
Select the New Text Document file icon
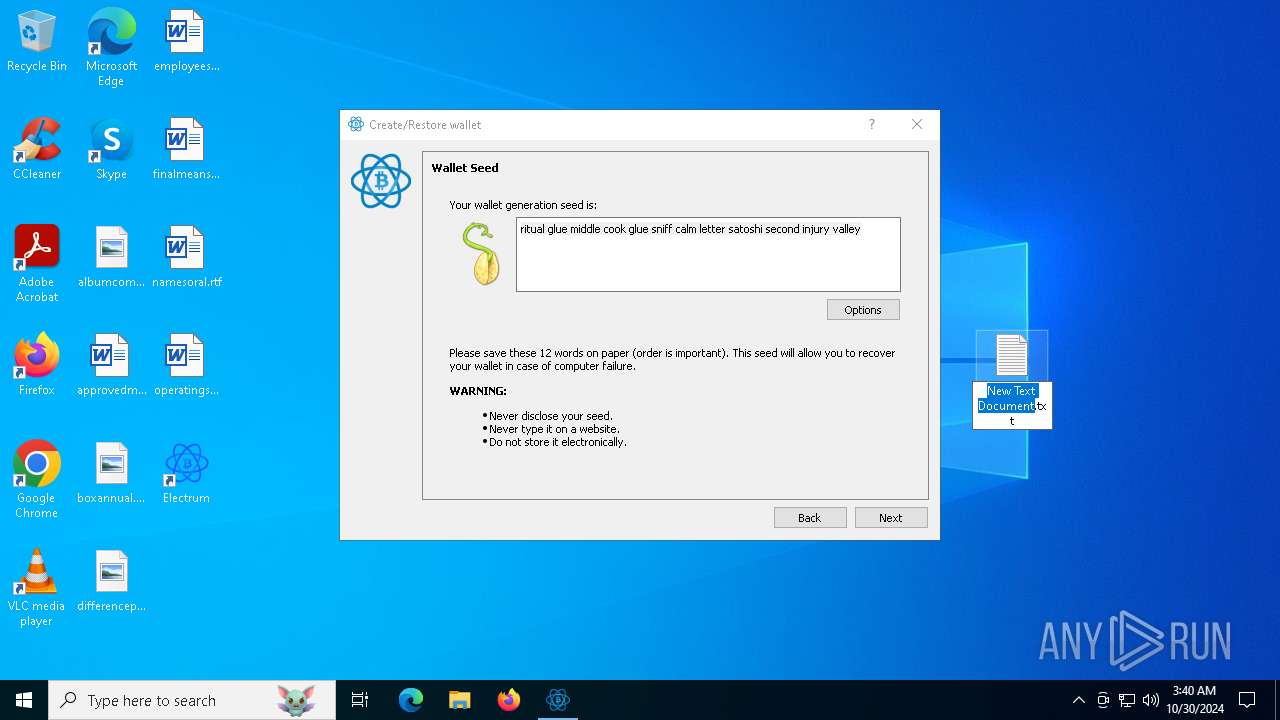click(x=1011, y=356)
